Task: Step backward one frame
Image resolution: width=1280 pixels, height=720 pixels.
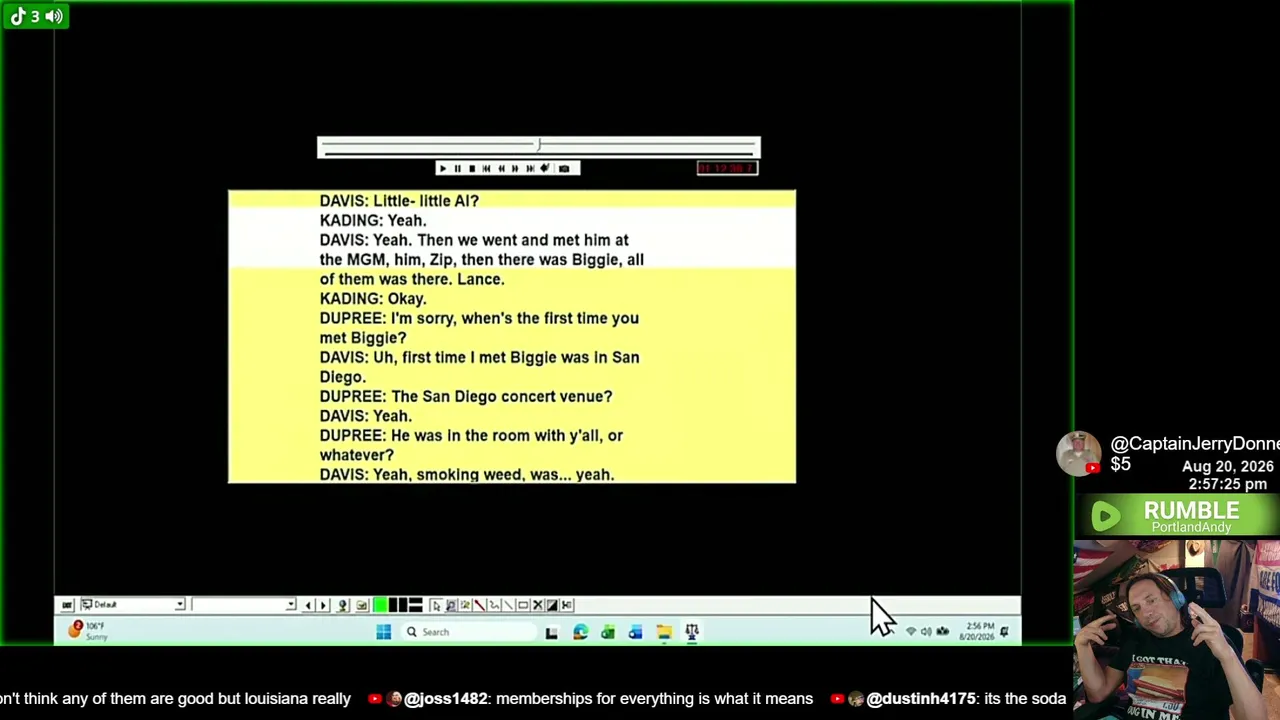Action: tap(501, 168)
